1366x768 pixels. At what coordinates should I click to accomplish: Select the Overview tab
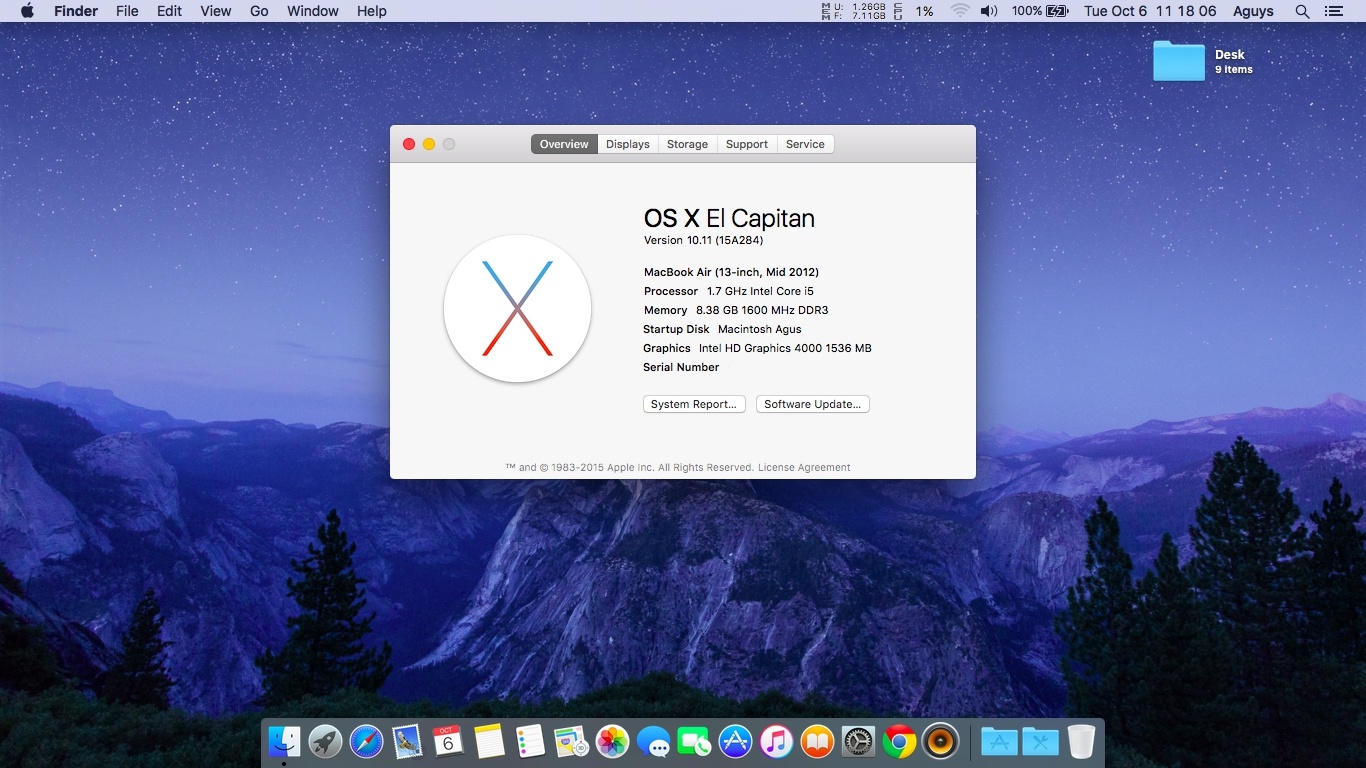pyautogui.click(x=564, y=144)
